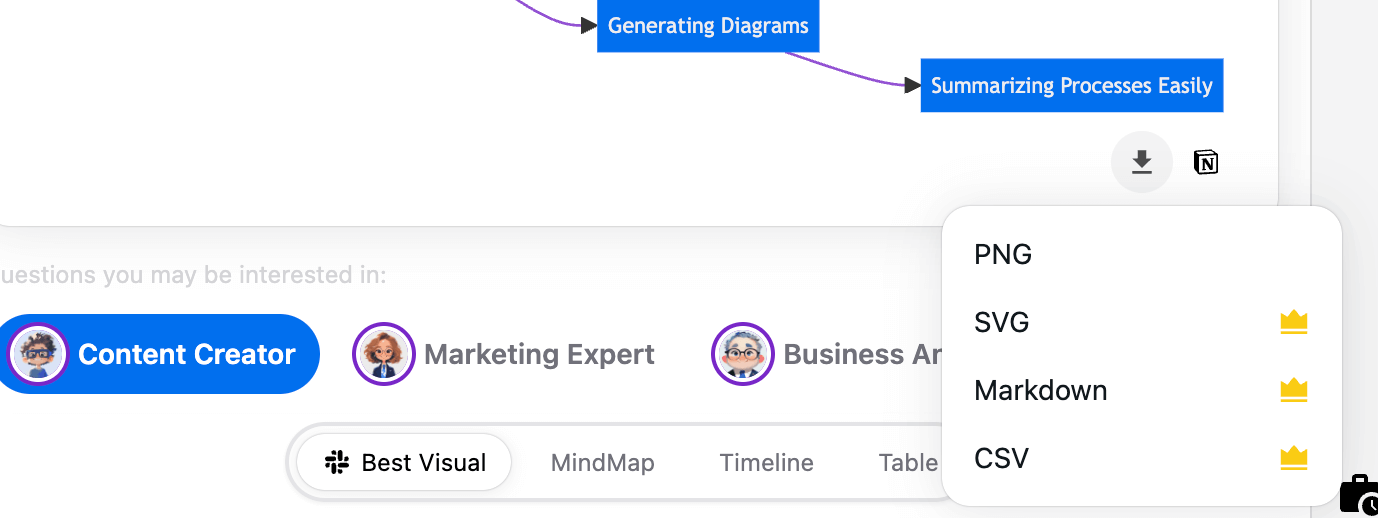Click the Marketing Expert avatar icon
Viewport: 1378px width, 518px height.
click(x=383, y=354)
